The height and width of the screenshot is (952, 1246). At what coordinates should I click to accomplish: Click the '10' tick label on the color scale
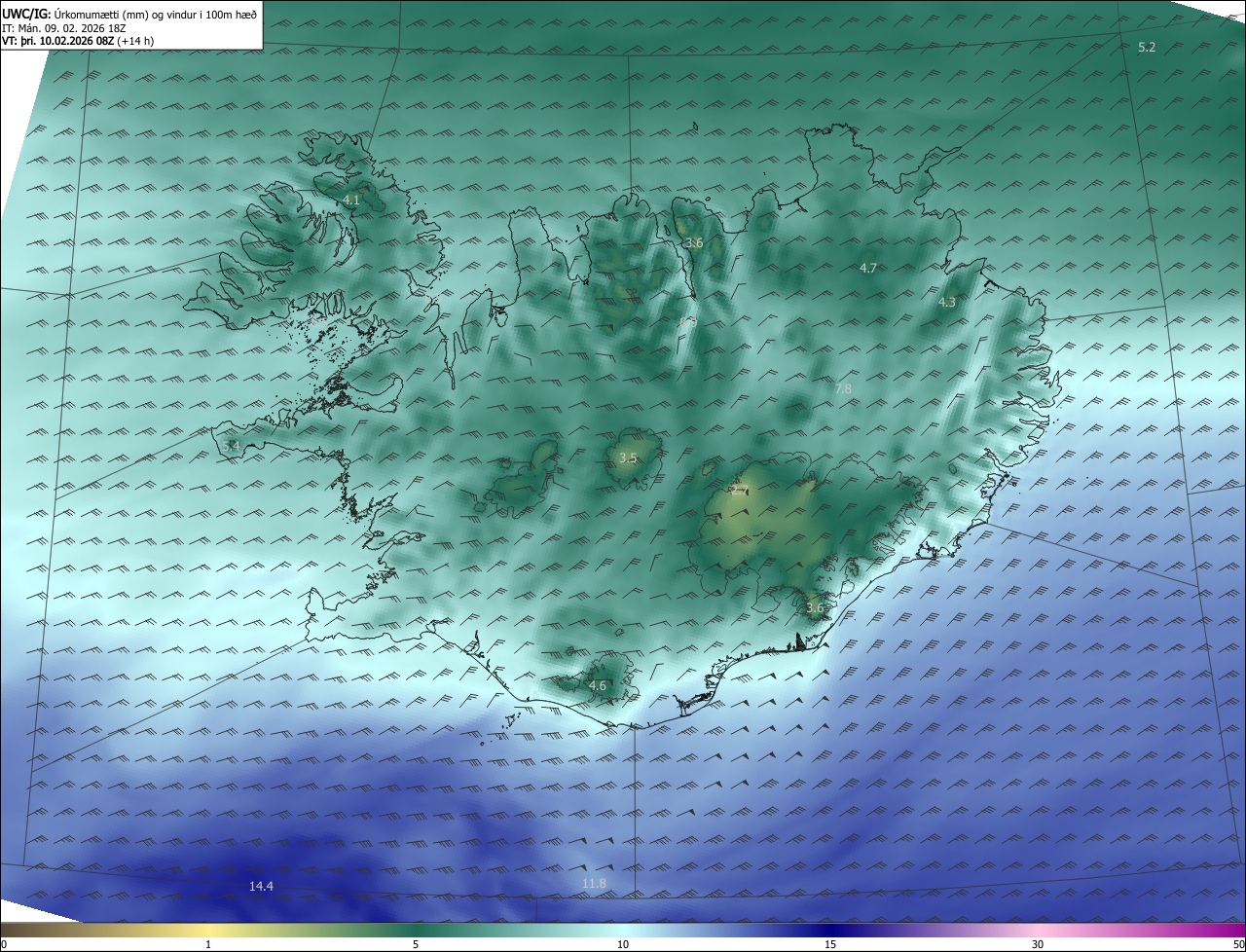click(x=623, y=945)
